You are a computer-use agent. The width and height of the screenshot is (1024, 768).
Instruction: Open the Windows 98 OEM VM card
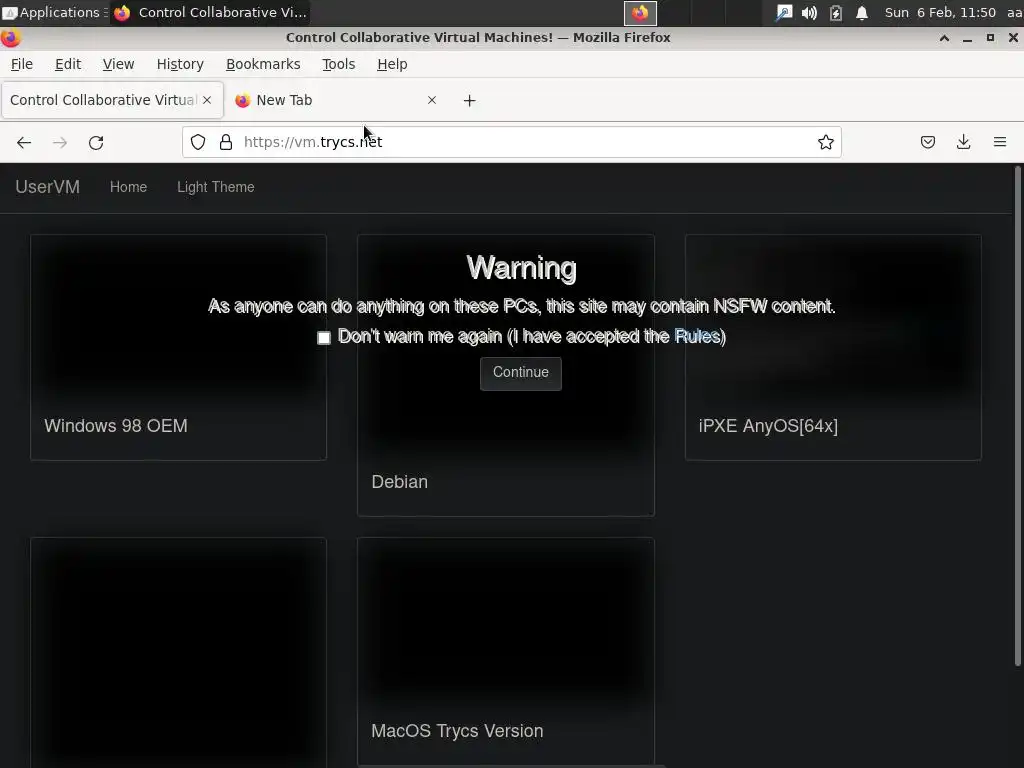tap(178, 347)
